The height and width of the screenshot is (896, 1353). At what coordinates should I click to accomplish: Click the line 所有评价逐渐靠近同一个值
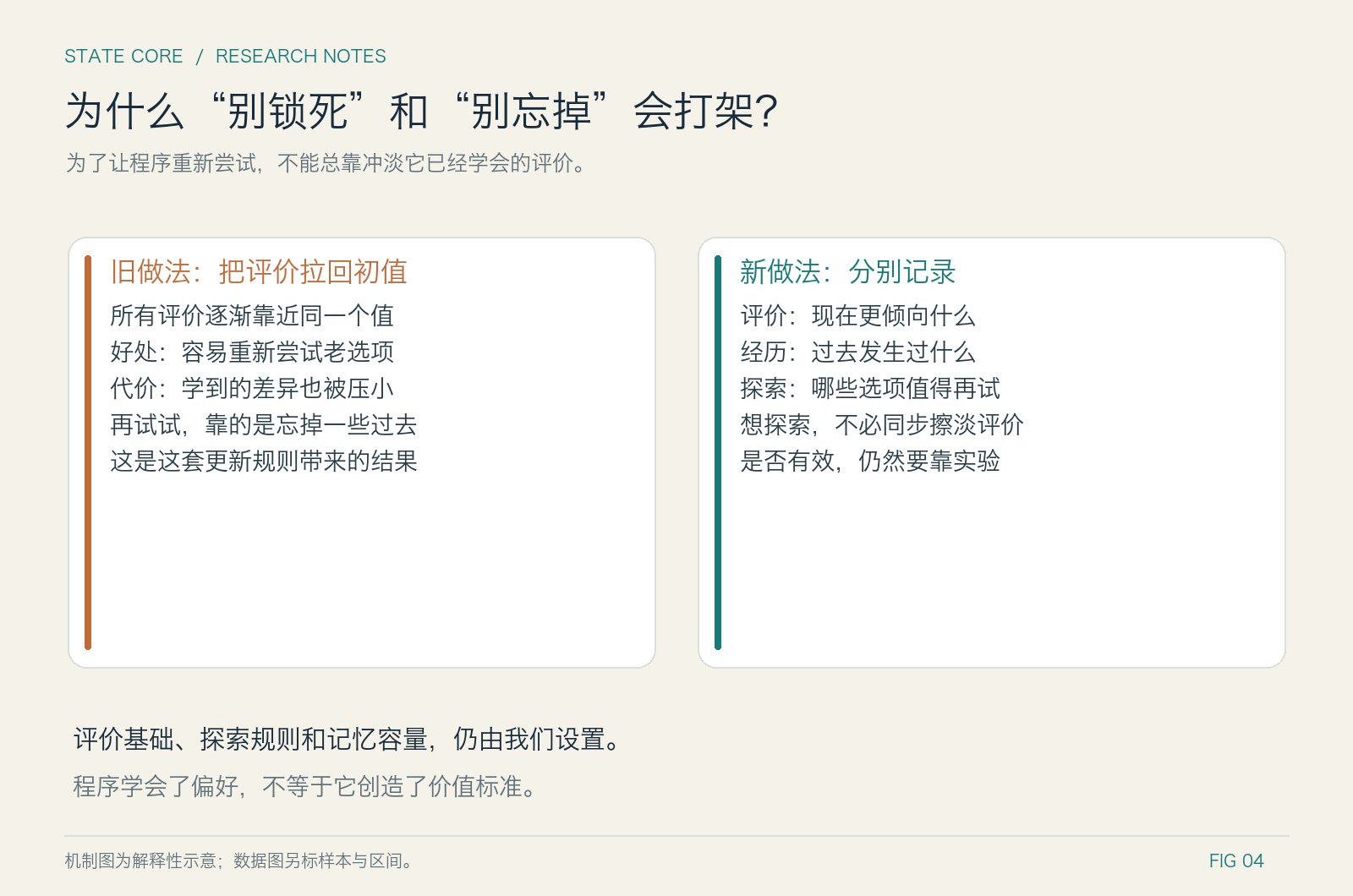coord(252,315)
